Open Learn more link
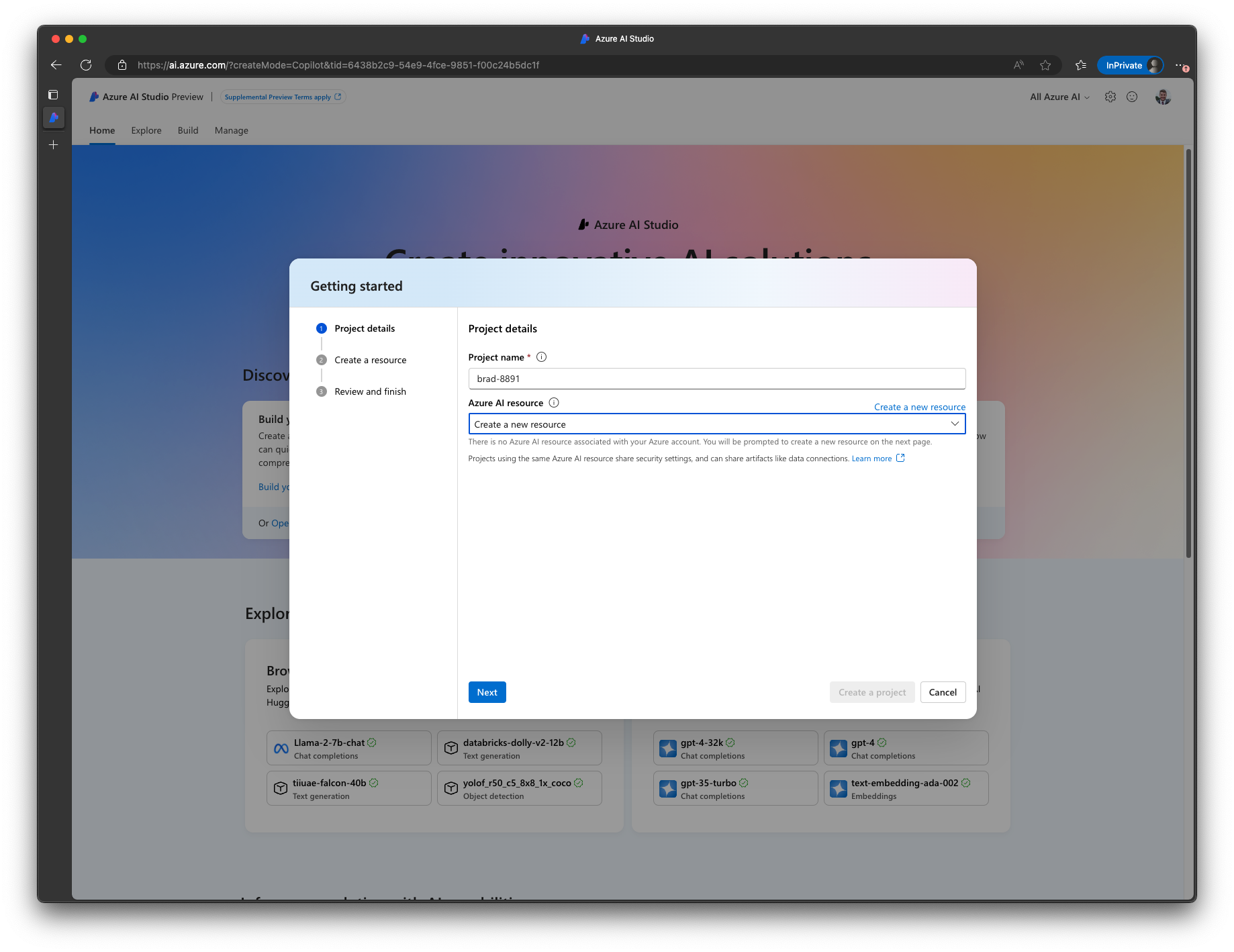The width and height of the screenshot is (1234, 952). point(877,459)
